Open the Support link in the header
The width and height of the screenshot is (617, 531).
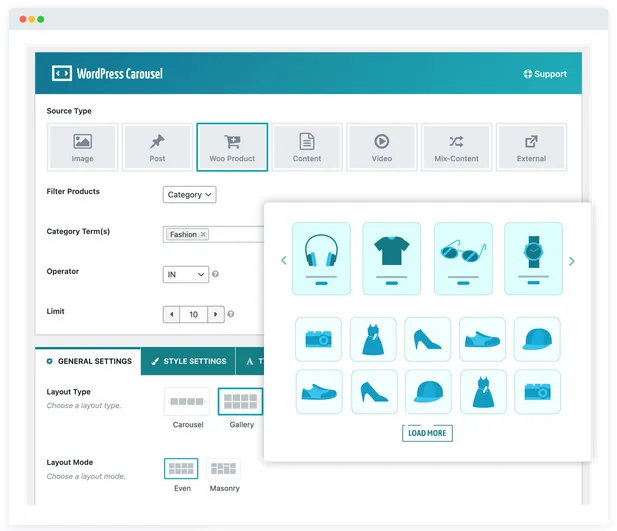(x=545, y=74)
